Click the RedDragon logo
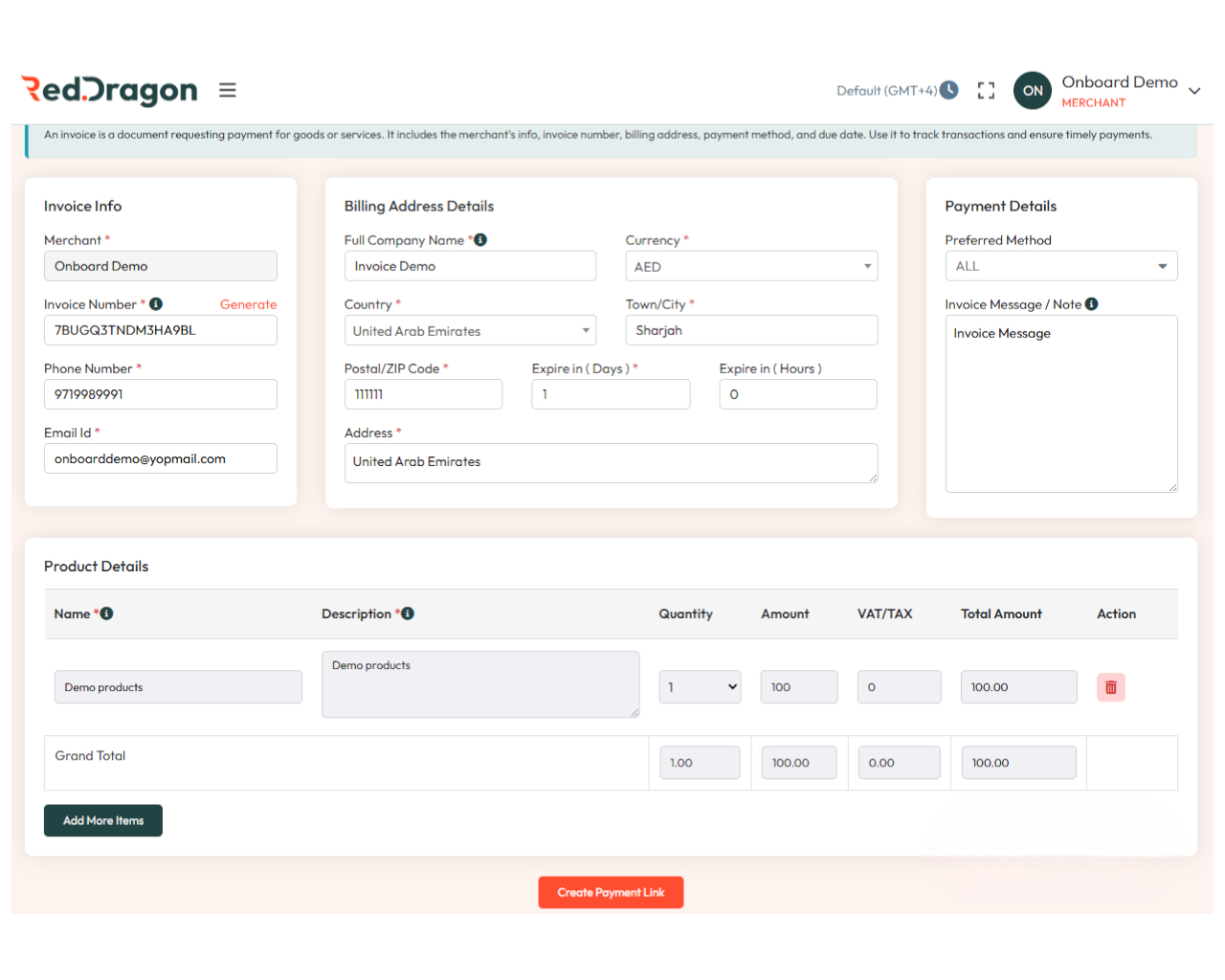Viewport: 1225px width, 980px height. coord(107,90)
